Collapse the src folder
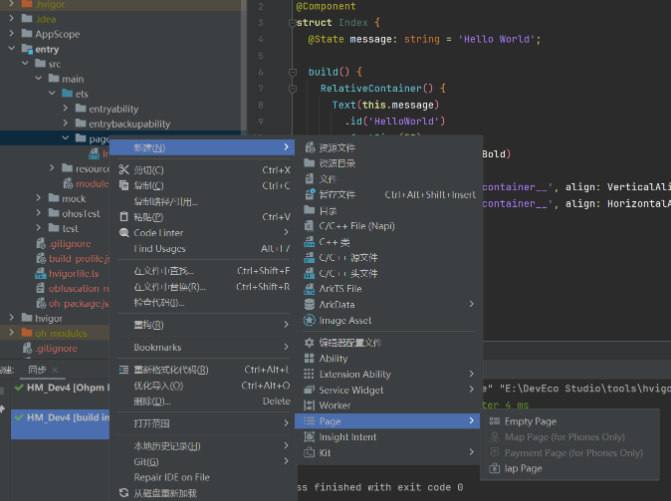The width and height of the screenshot is (671, 501). (x=25, y=63)
